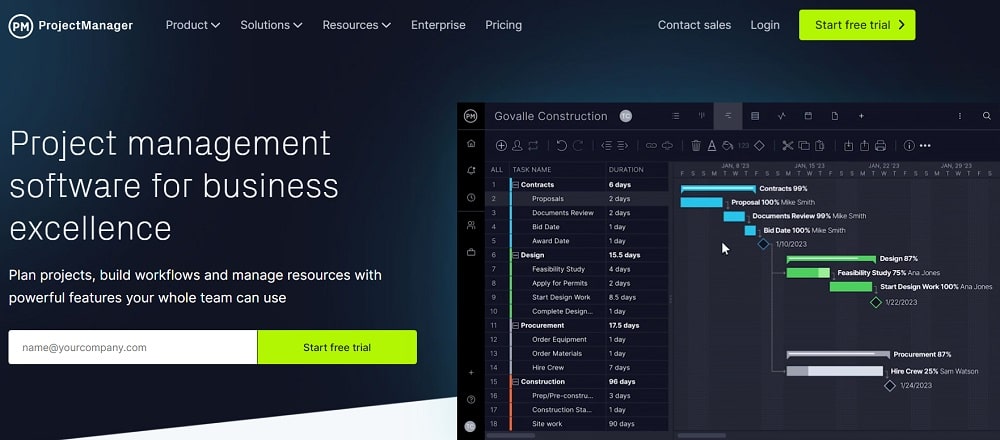Copy the selected task

(x=804, y=145)
